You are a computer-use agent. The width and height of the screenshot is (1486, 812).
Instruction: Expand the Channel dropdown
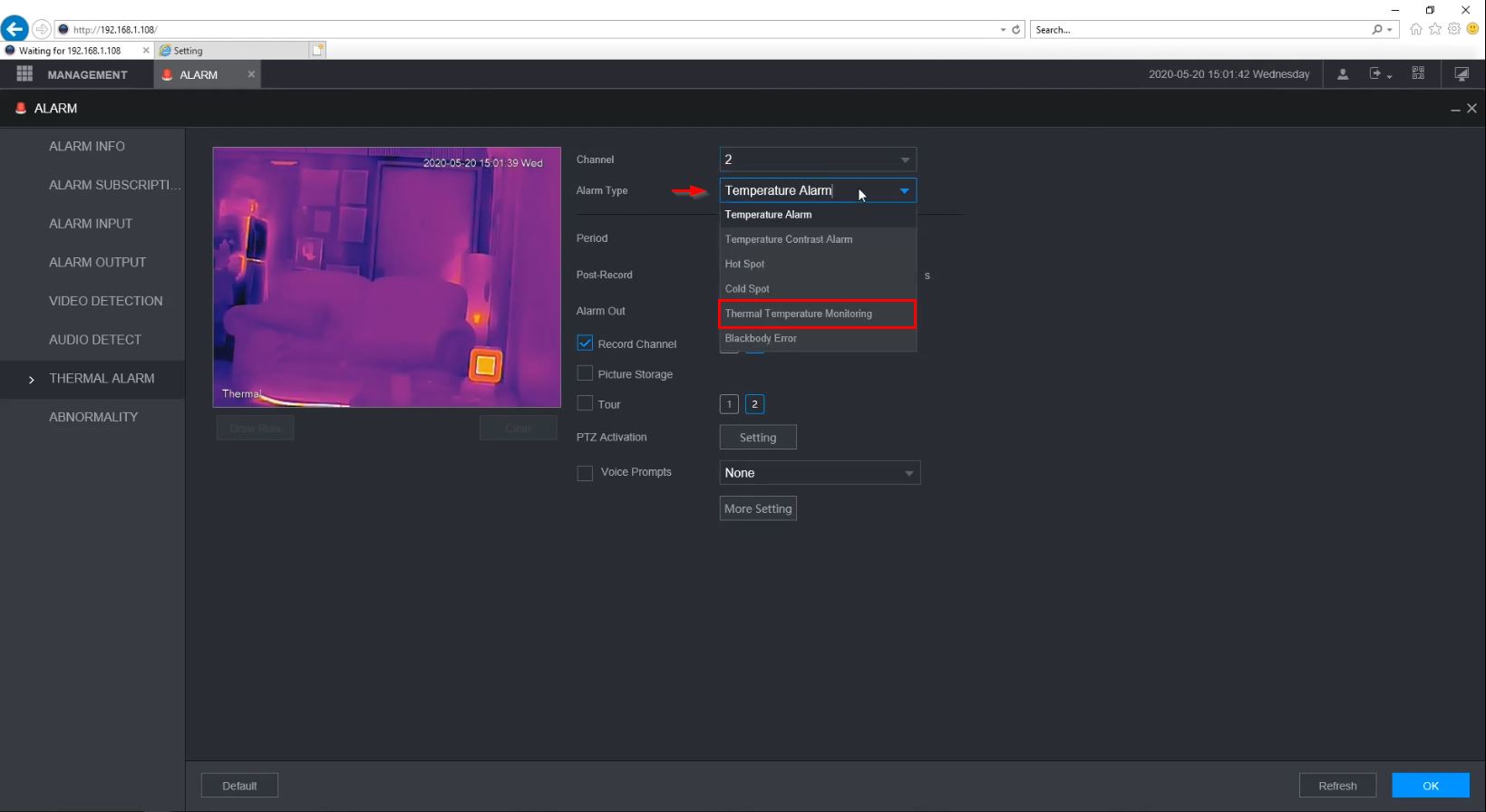click(818, 159)
